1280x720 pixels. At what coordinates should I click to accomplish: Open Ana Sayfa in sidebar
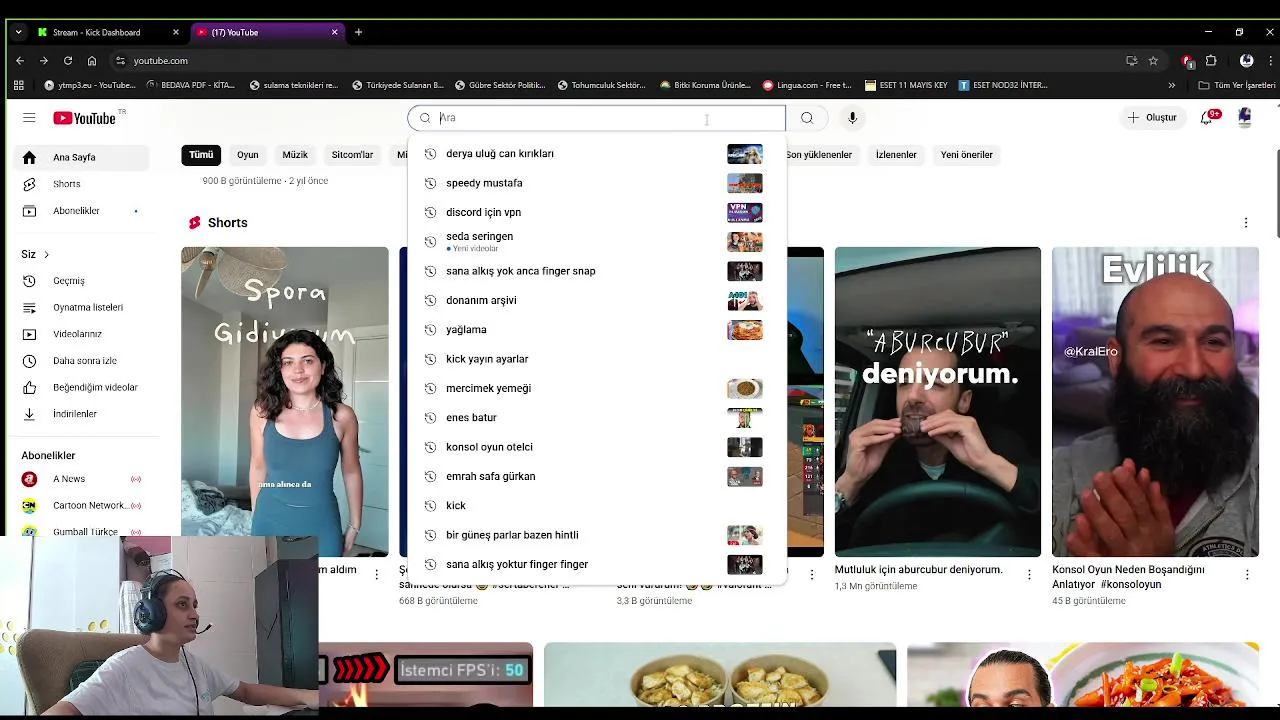click(x=80, y=157)
